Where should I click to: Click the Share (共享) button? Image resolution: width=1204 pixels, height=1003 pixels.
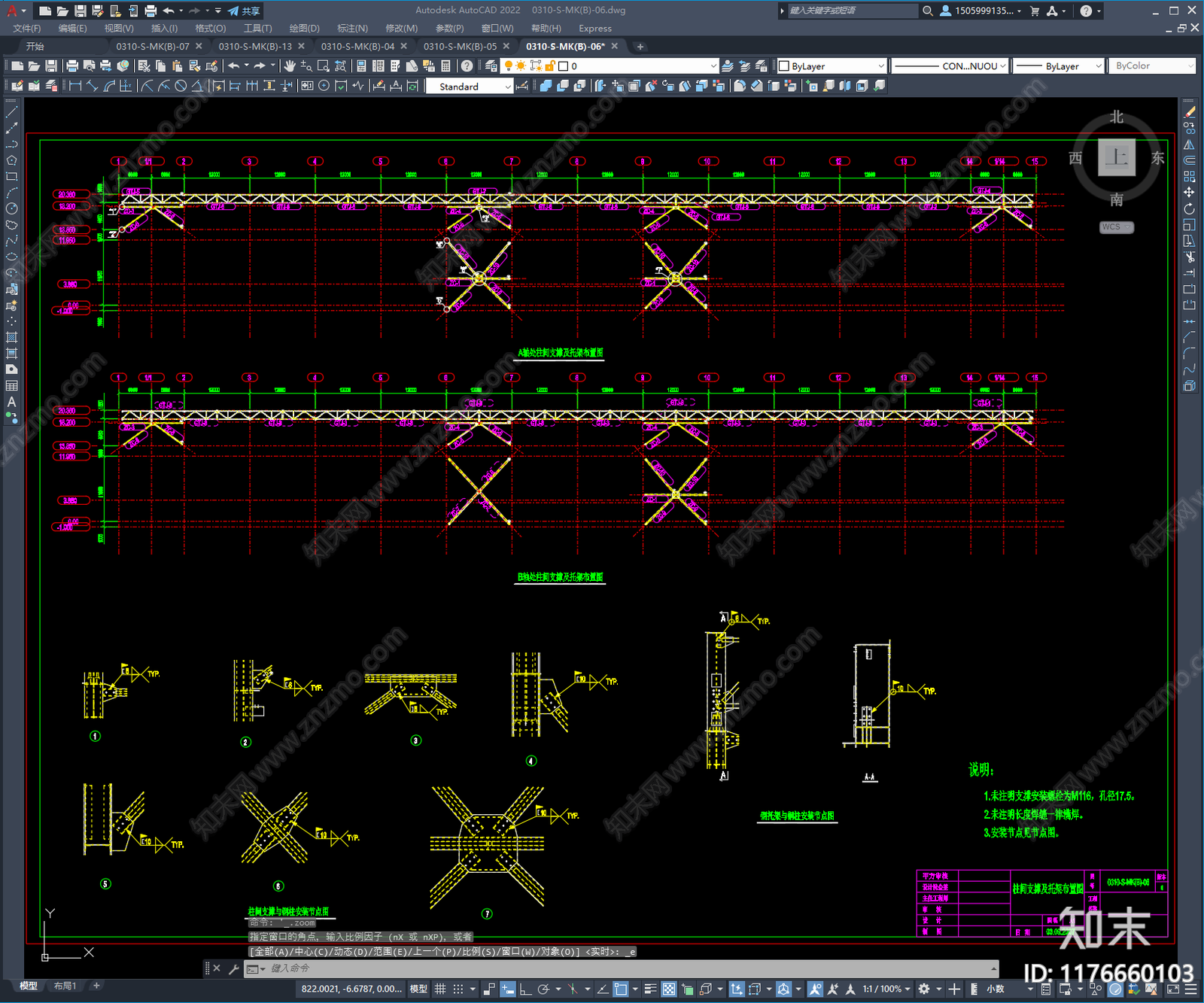click(244, 11)
